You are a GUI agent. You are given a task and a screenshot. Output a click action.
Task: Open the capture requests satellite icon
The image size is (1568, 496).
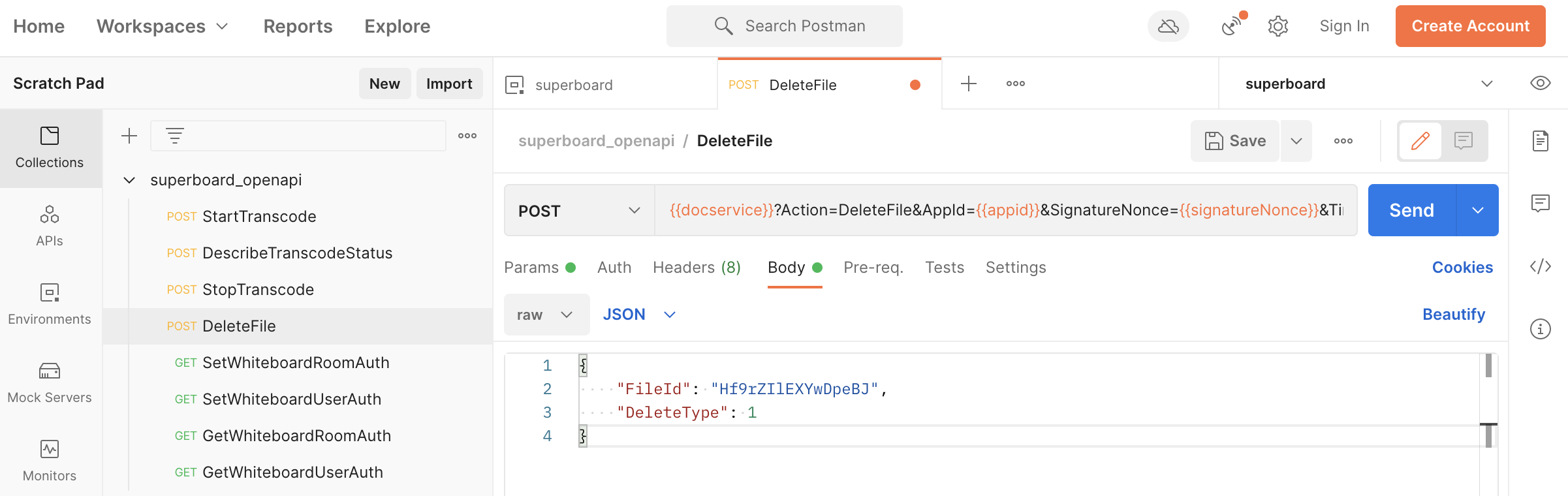click(1232, 26)
